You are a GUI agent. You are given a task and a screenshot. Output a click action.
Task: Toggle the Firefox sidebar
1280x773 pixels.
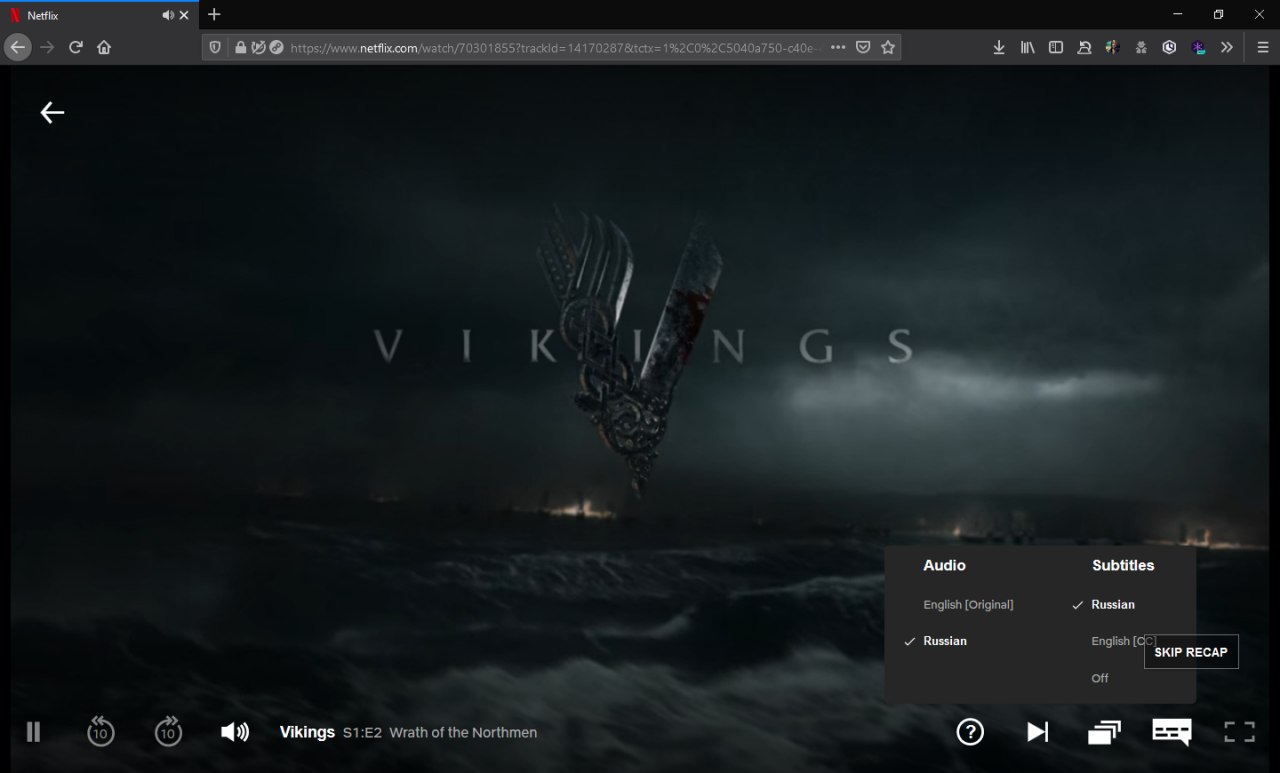[x=1055, y=47]
